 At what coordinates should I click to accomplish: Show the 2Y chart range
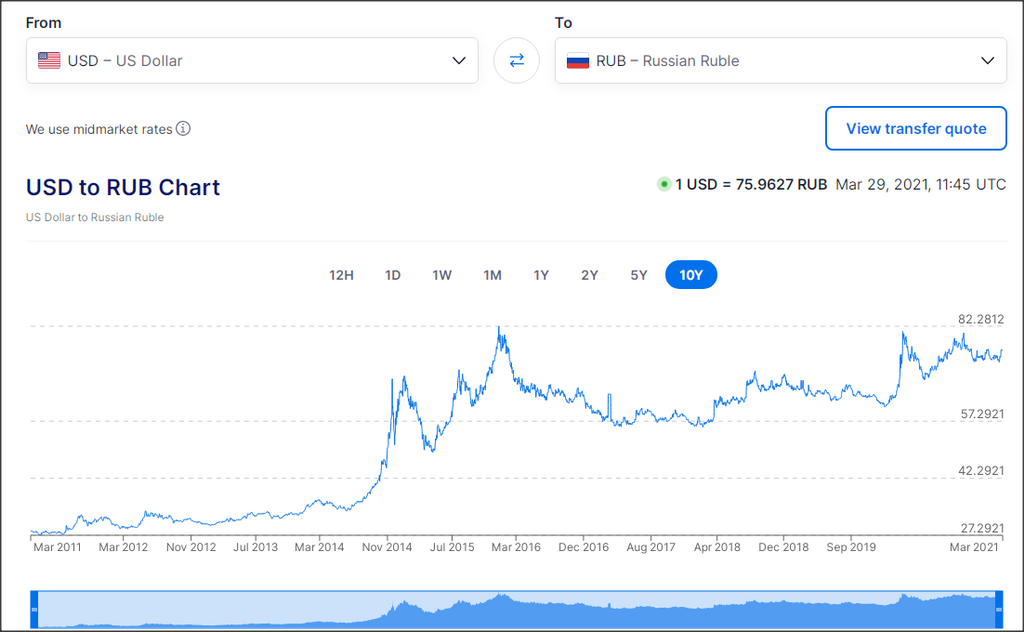tap(590, 275)
